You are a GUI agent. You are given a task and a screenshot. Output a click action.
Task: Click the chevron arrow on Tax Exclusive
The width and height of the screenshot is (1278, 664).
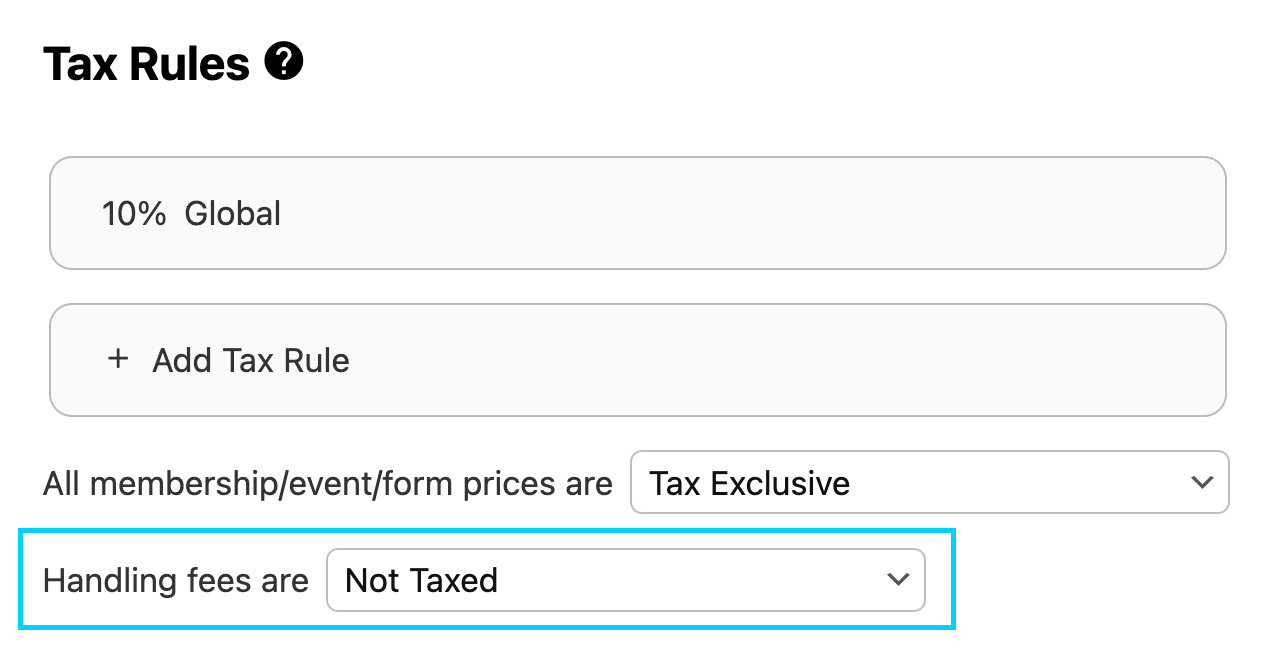1202,483
